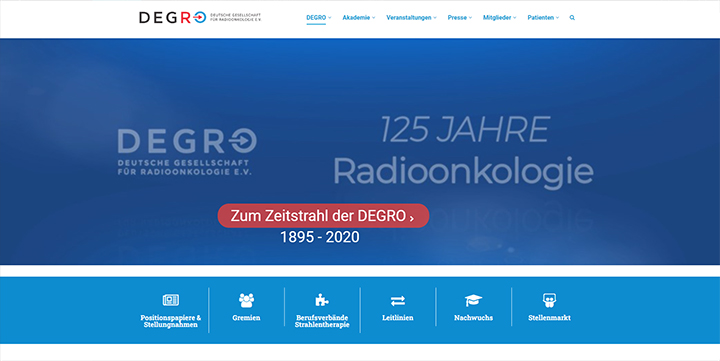
Task: Open the Veranstaltungen navigation menu
Action: (x=409, y=18)
